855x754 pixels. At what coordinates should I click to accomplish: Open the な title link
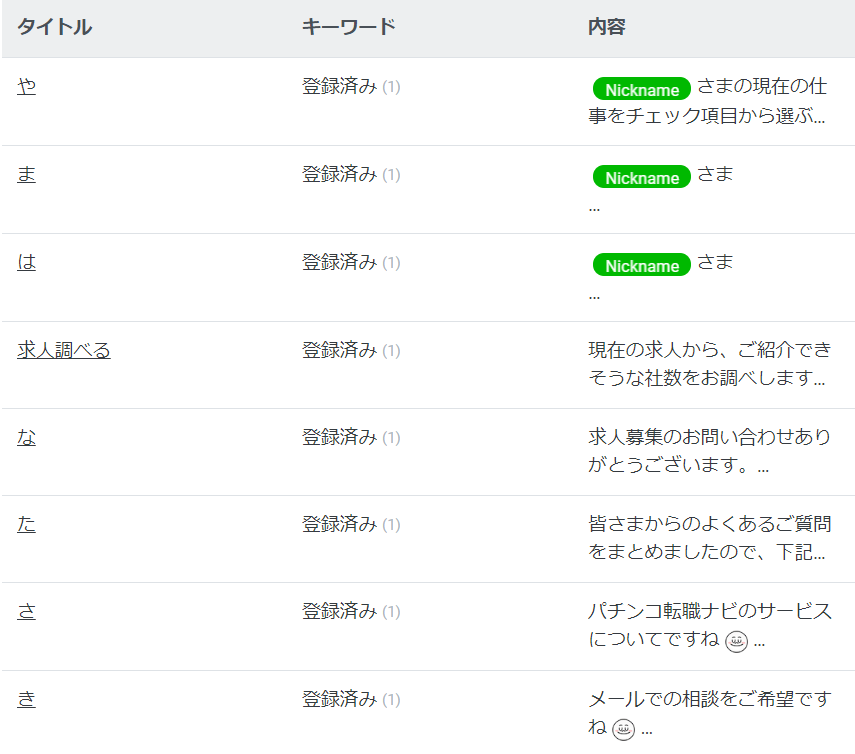[x=26, y=437]
